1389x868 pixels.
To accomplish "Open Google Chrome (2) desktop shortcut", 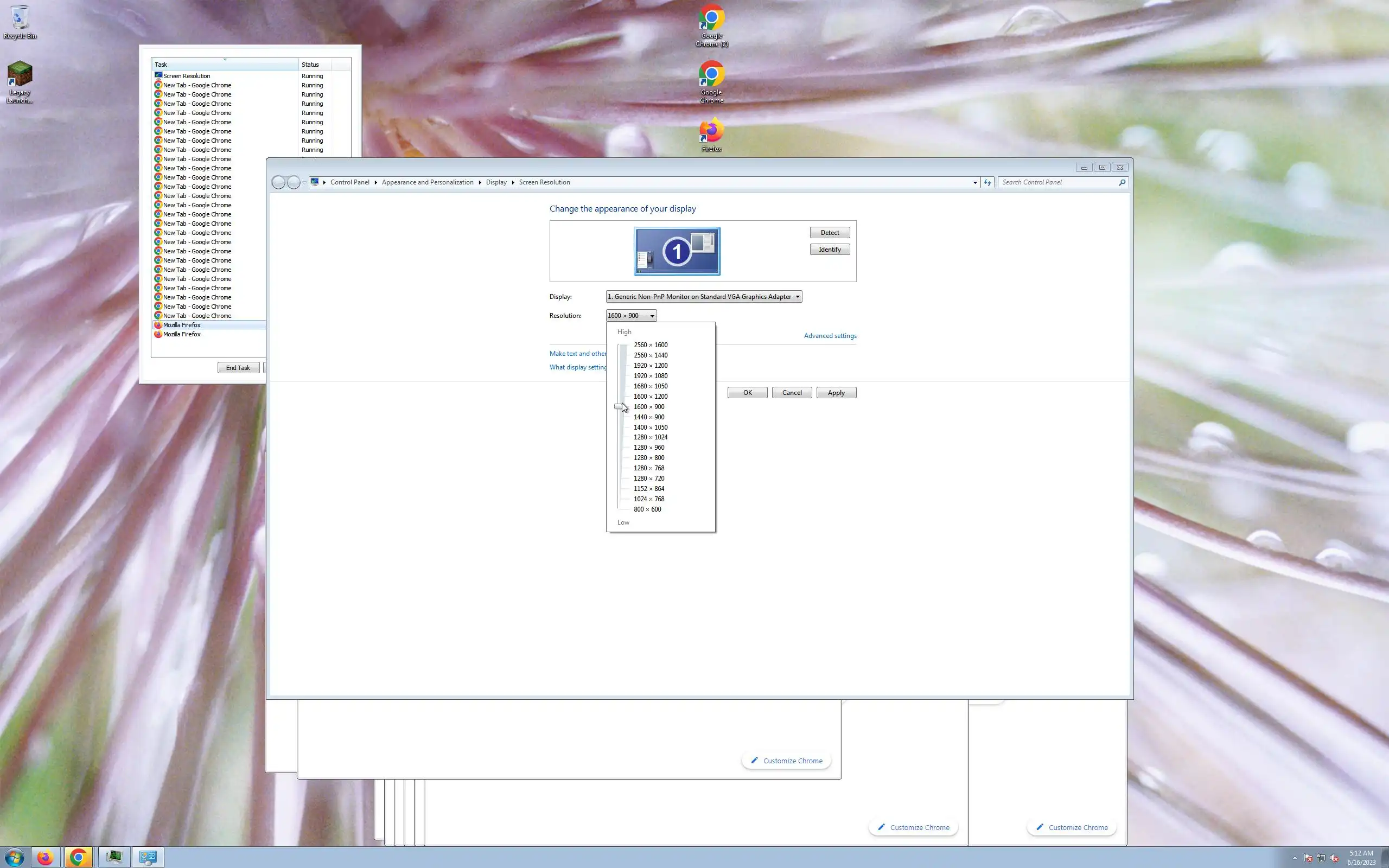I will click(x=711, y=20).
